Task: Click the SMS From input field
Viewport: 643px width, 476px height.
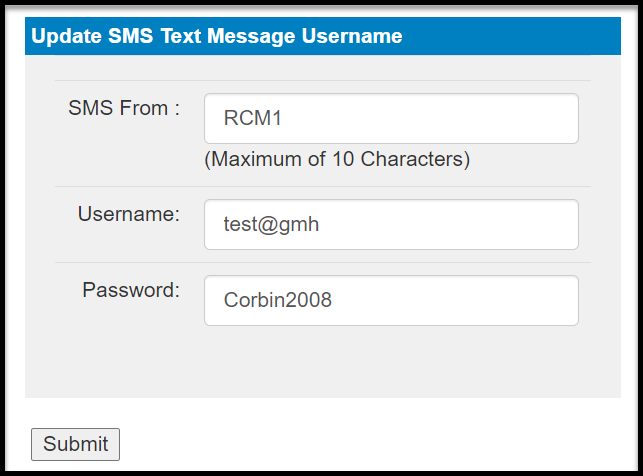Action: (x=391, y=119)
